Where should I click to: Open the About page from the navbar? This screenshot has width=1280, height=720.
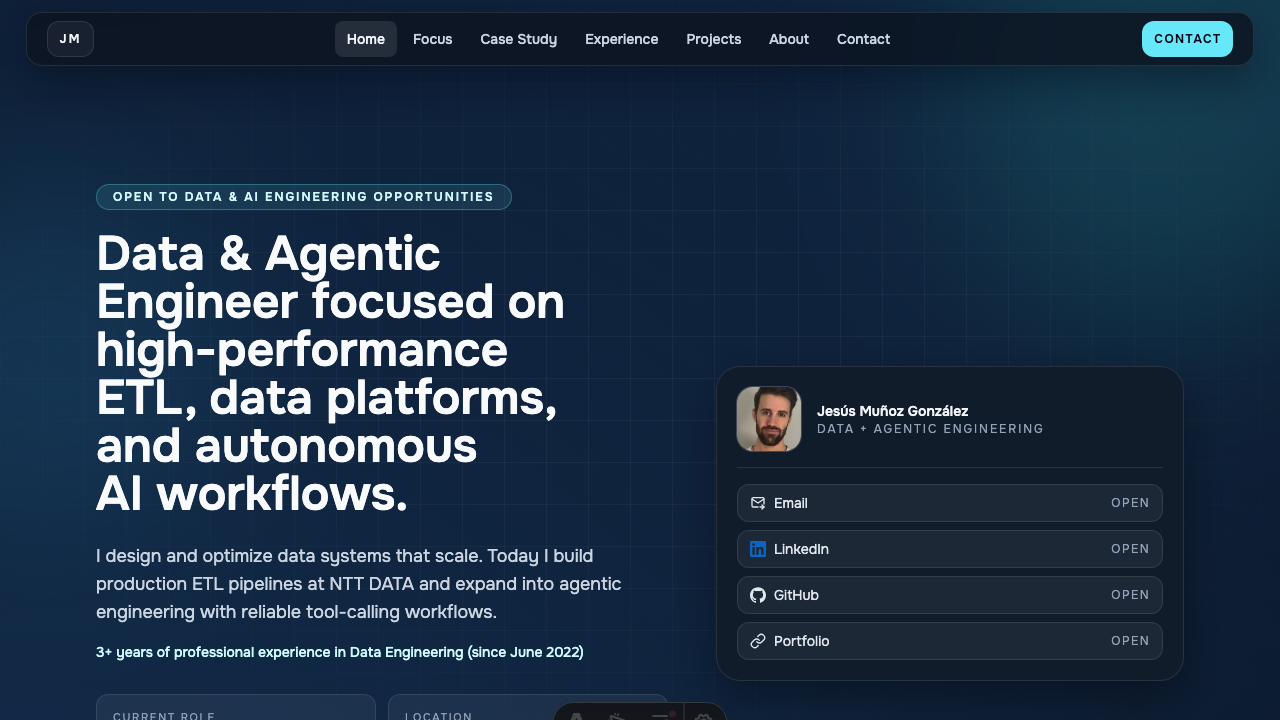click(x=788, y=39)
